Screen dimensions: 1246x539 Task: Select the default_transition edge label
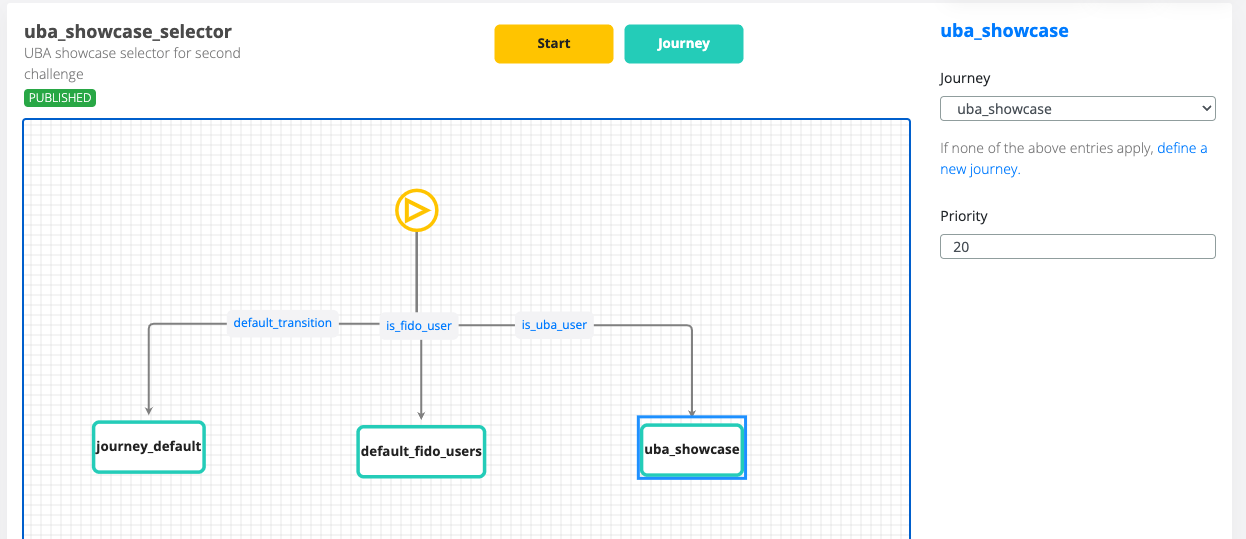tap(282, 323)
